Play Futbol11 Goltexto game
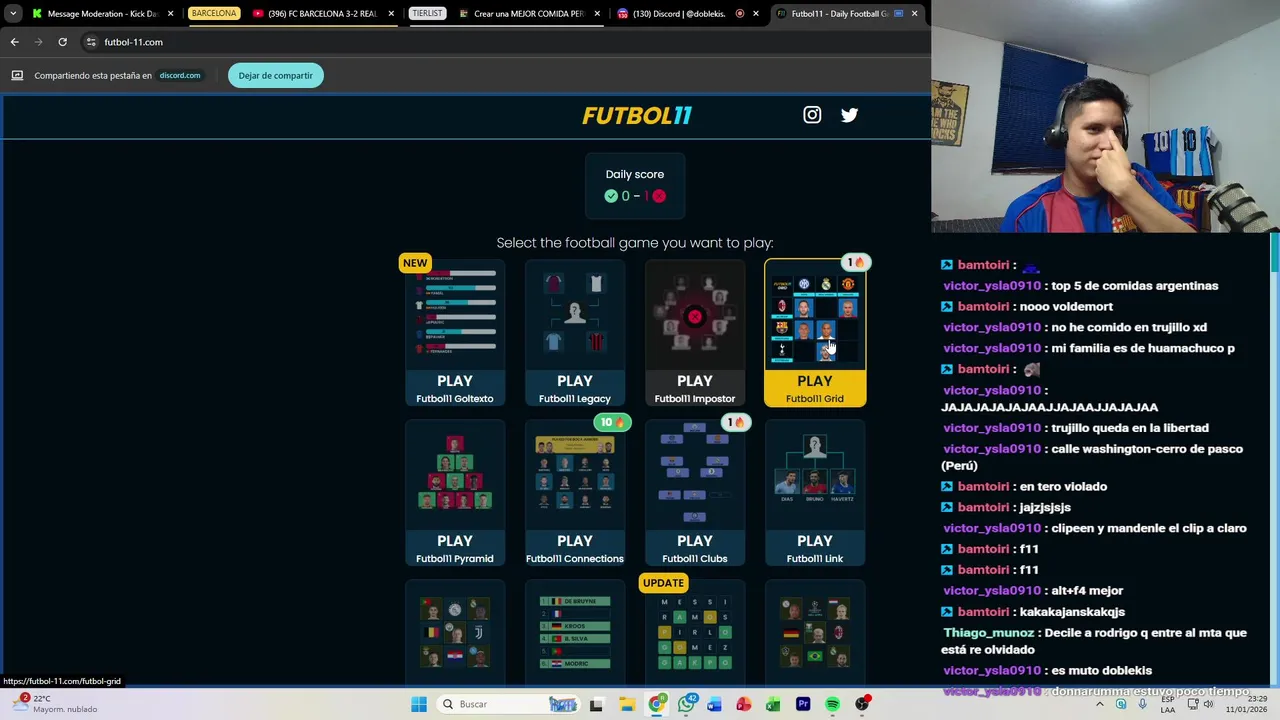 tap(455, 388)
